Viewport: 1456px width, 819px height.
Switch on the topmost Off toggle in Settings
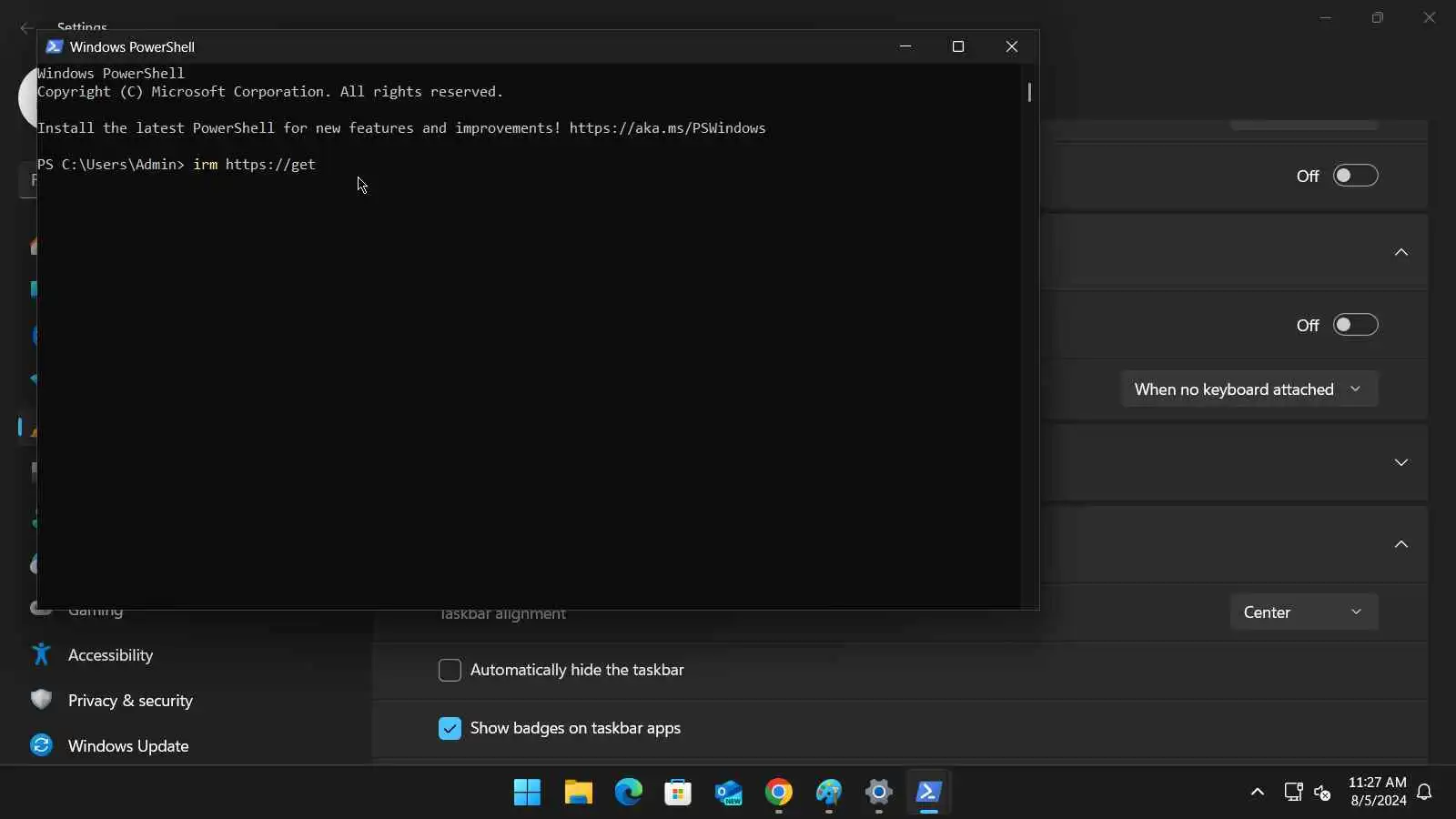point(1356,176)
